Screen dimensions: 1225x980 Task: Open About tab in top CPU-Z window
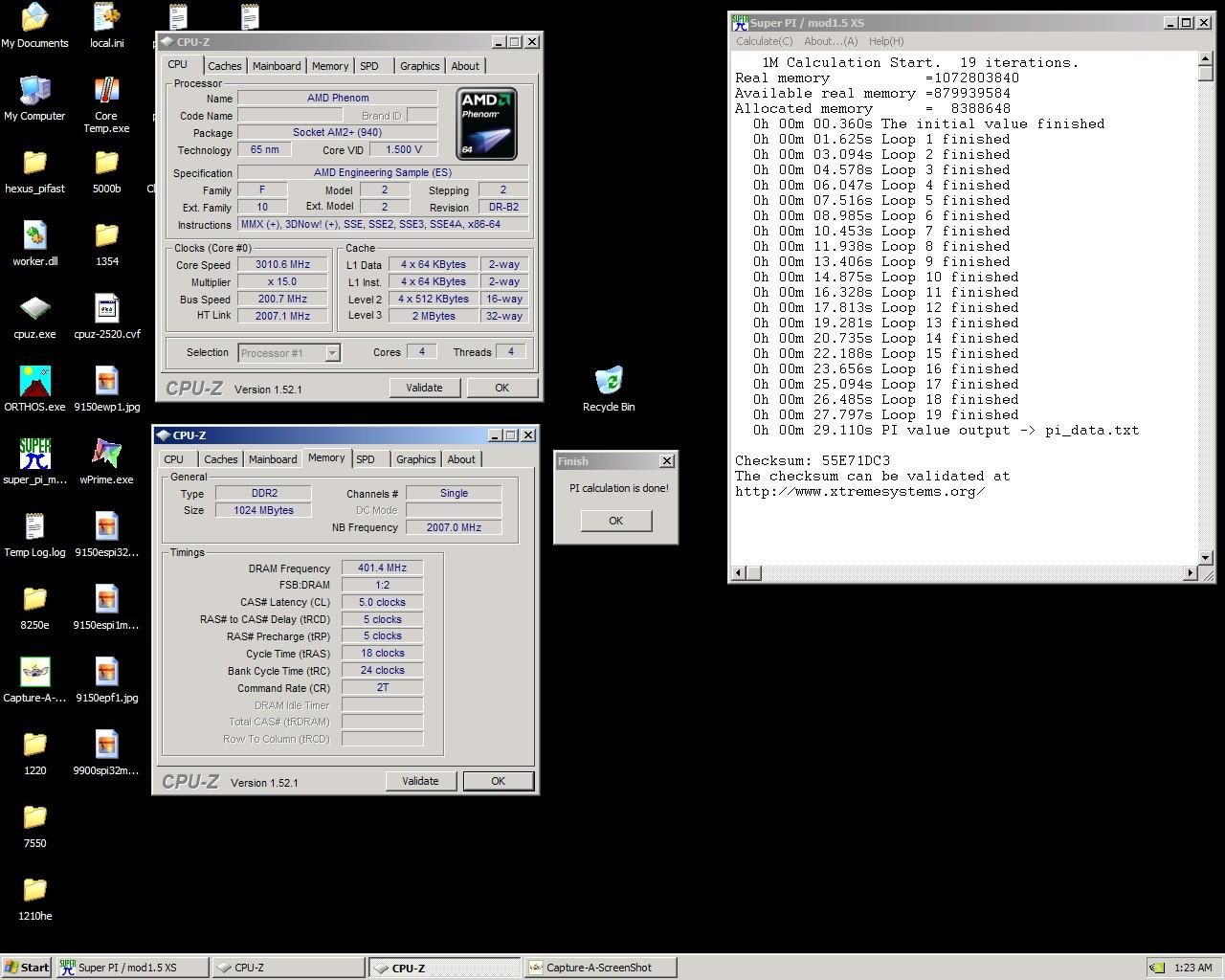point(465,66)
